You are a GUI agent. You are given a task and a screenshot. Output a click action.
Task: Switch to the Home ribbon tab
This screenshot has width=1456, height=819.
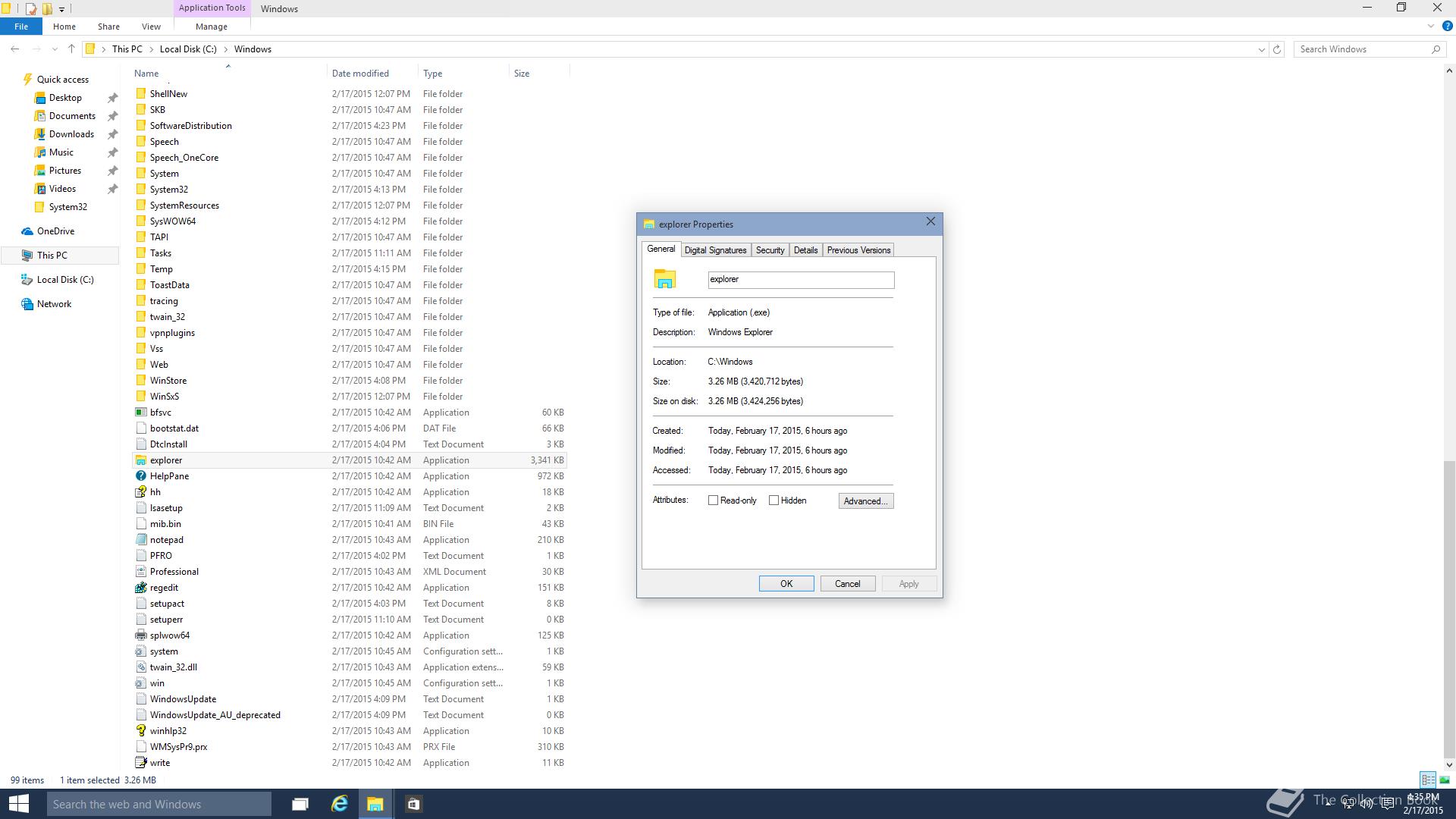pos(64,27)
